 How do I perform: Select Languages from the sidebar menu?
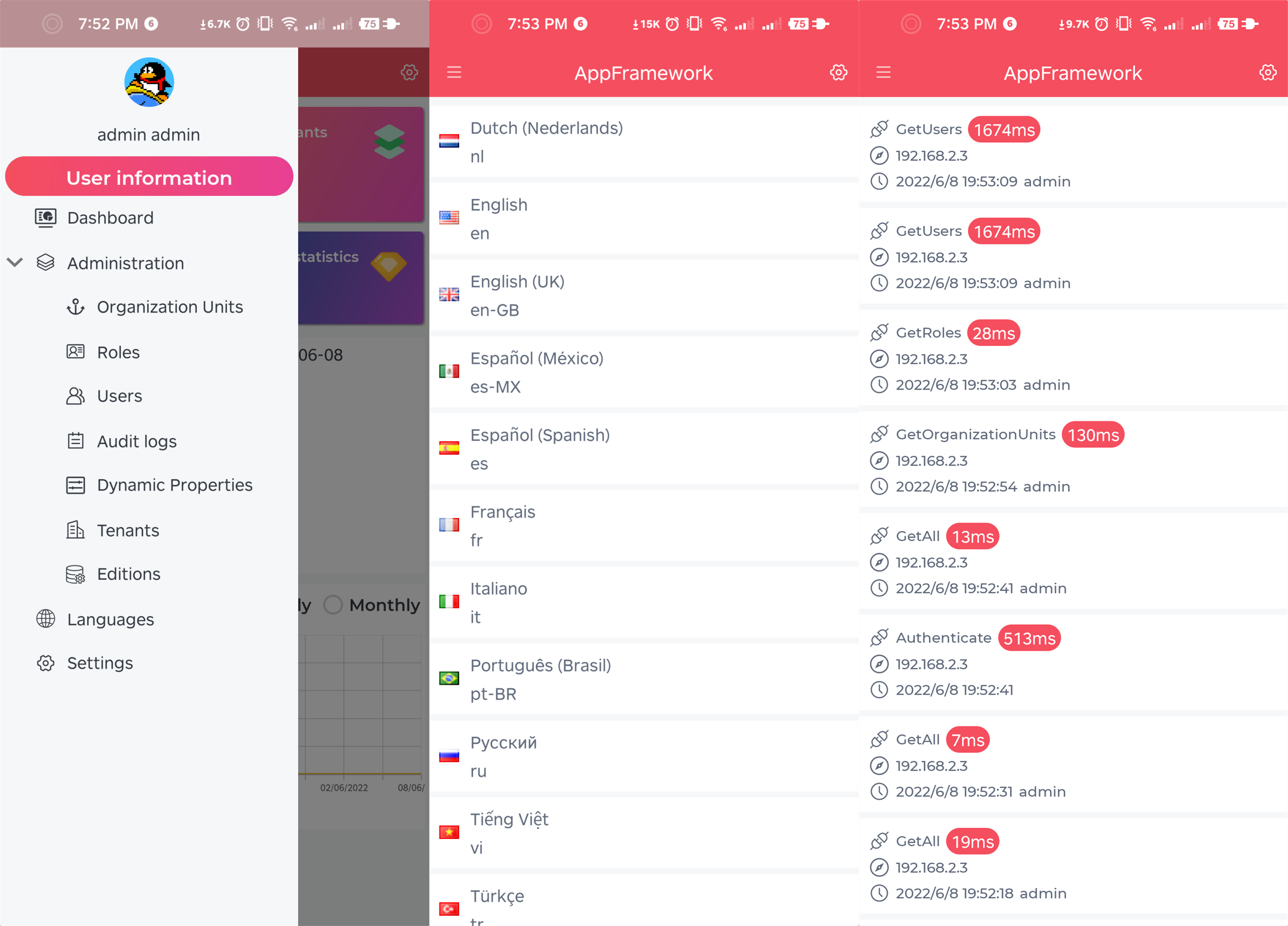[x=111, y=619]
